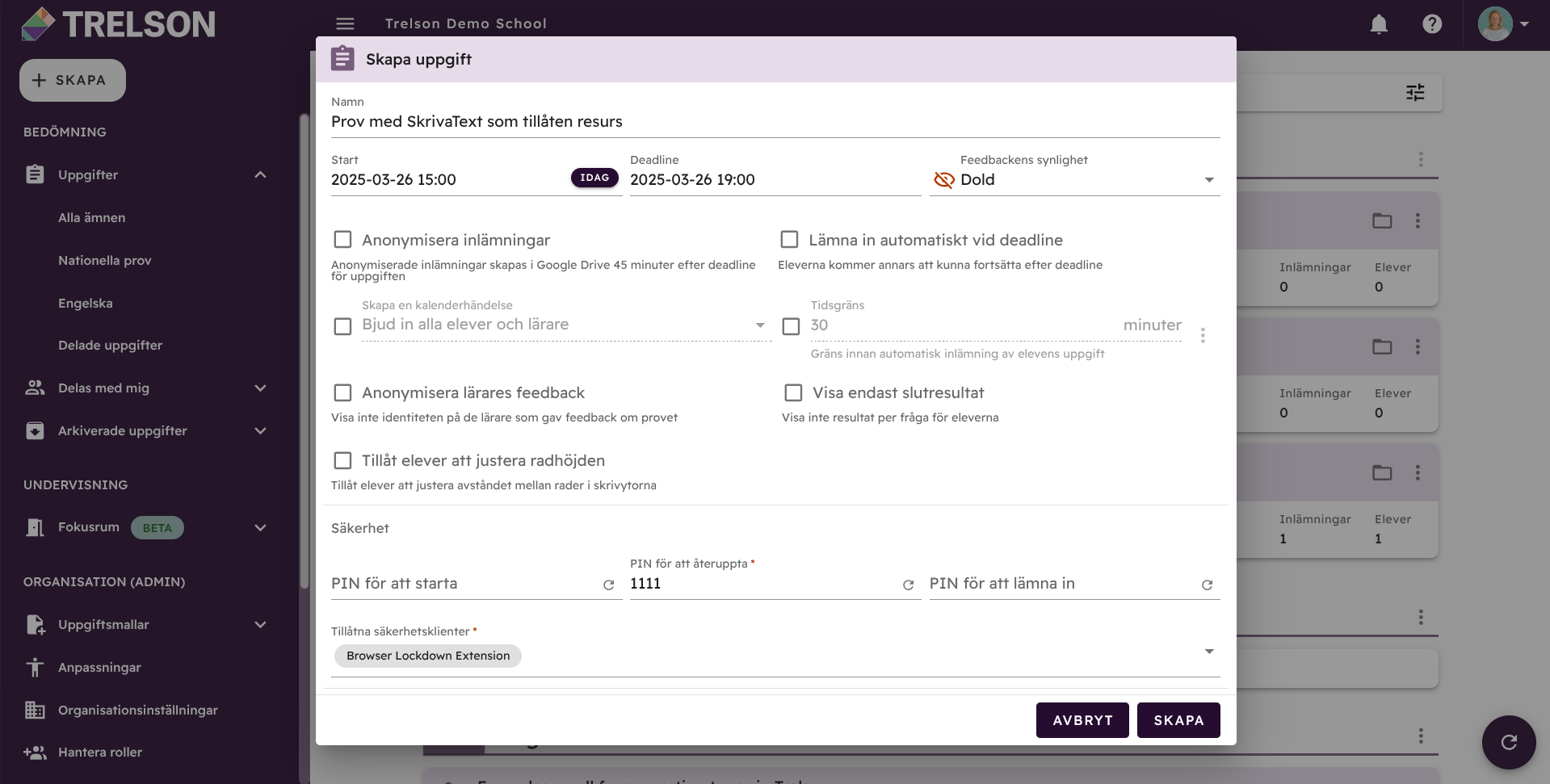Click the Organisationsinställningar building icon
The image size is (1550, 784).
pos(35,710)
